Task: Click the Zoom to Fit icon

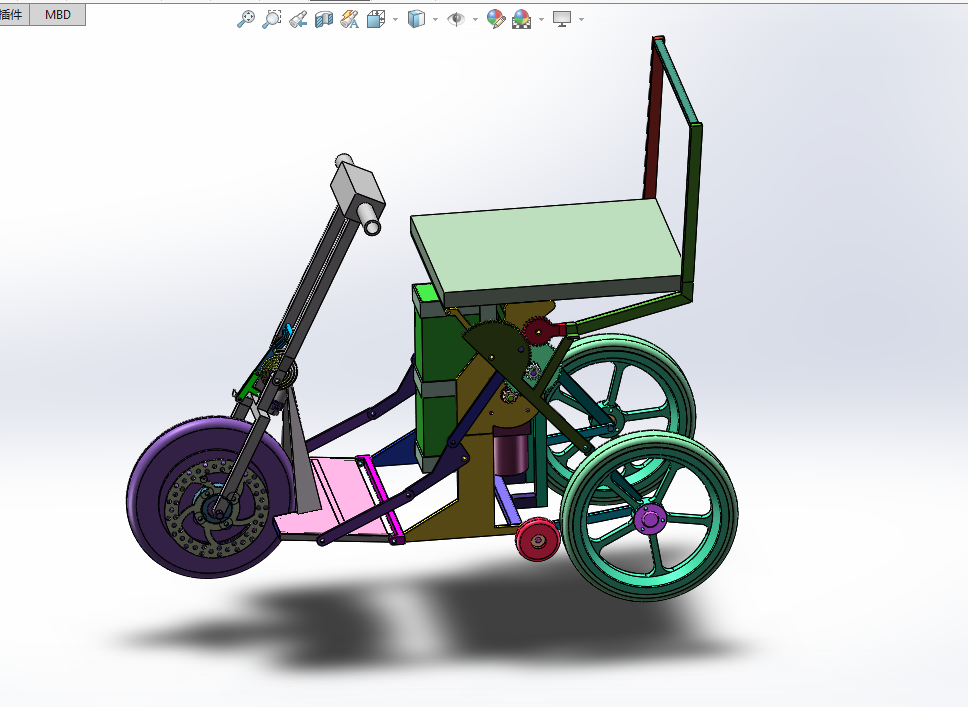Action: click(x=246, y=19)
